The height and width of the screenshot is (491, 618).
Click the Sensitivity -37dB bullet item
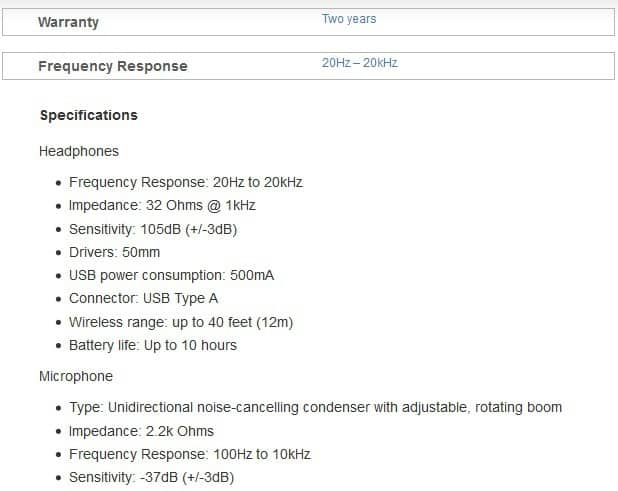[x=151, y=477]
